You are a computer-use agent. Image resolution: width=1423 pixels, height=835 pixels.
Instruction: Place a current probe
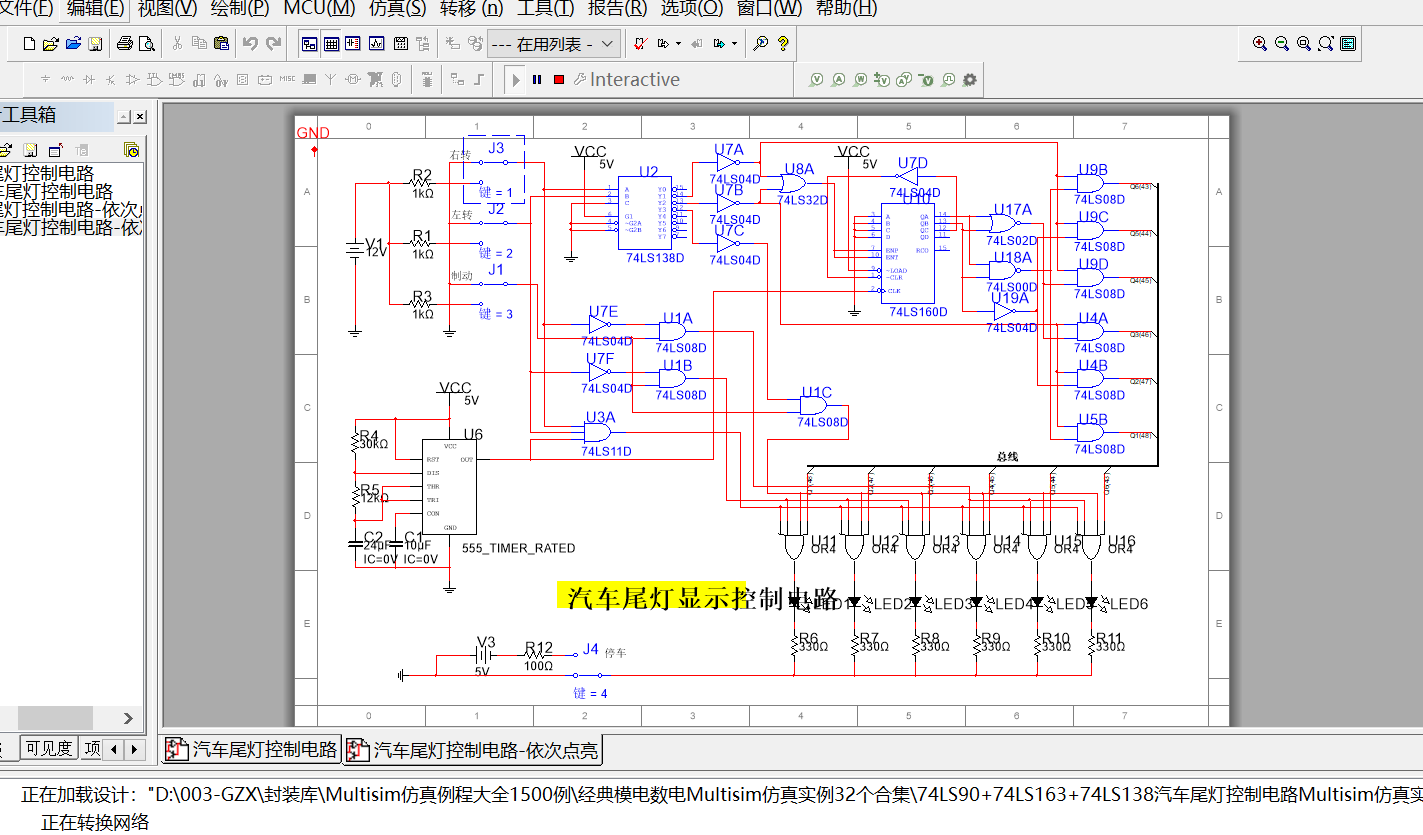coord(838,80)
